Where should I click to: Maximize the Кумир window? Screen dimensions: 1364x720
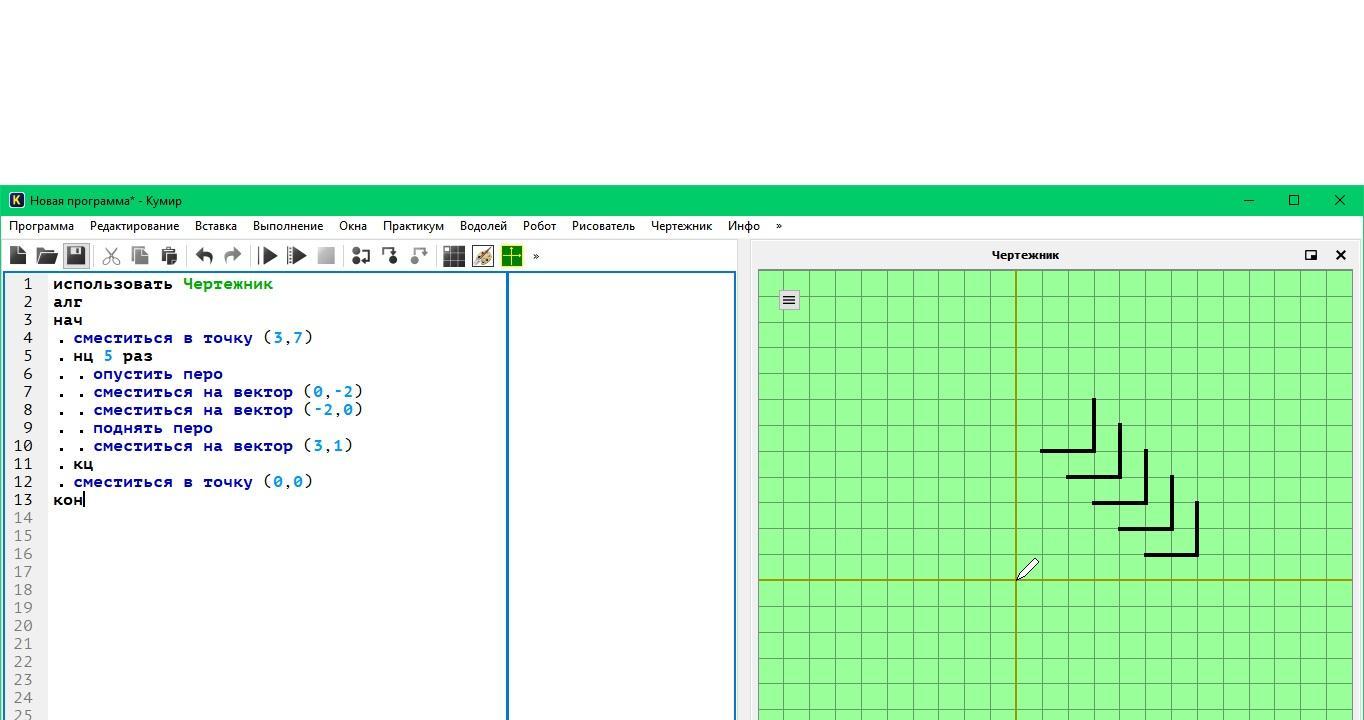click(x=1294, y=200)
